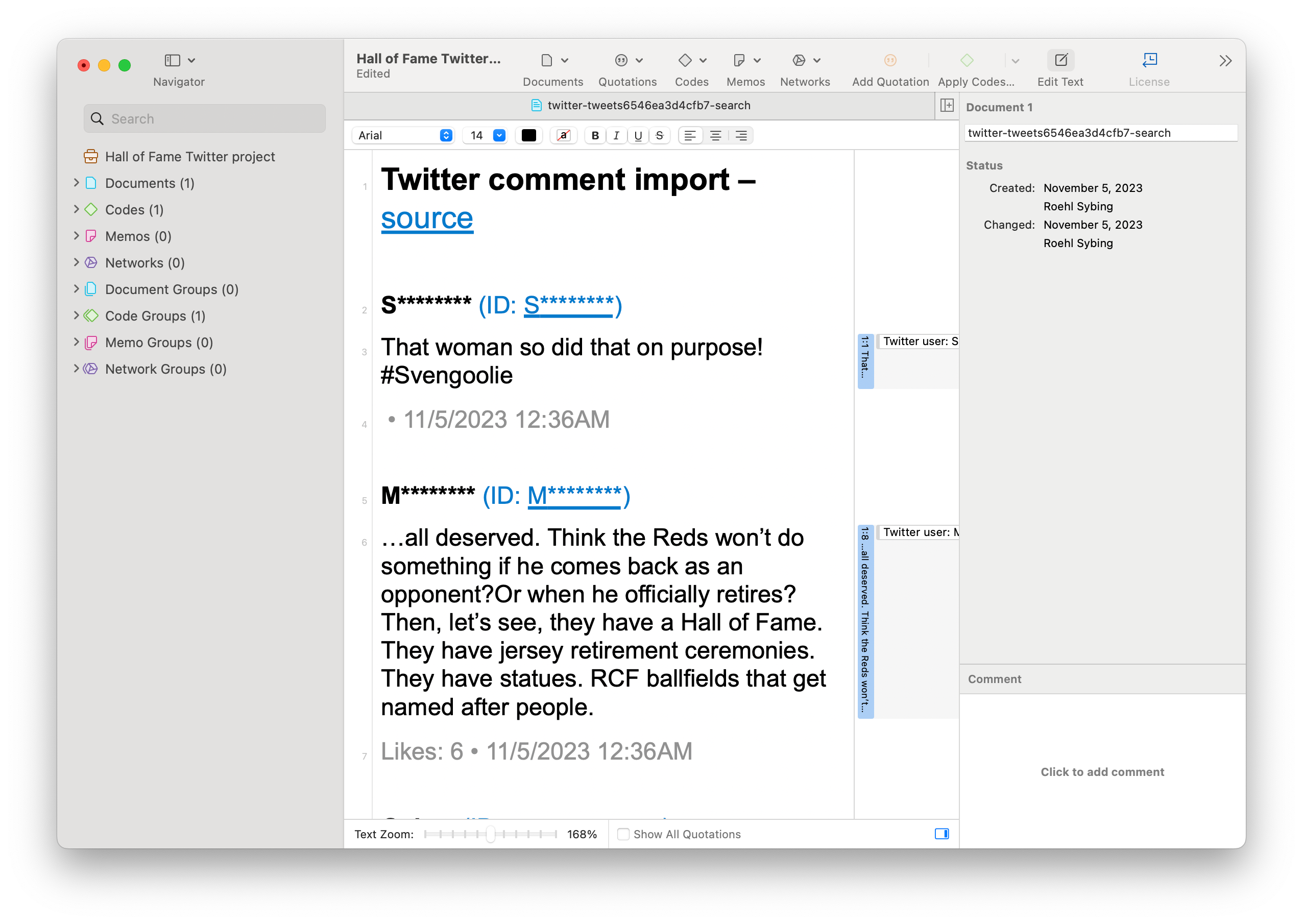Image resolution: width=1303 pixels, height=924 pixels.
Task: Open the Navigator dropdown chevron
Action: (x=191, y=60)
